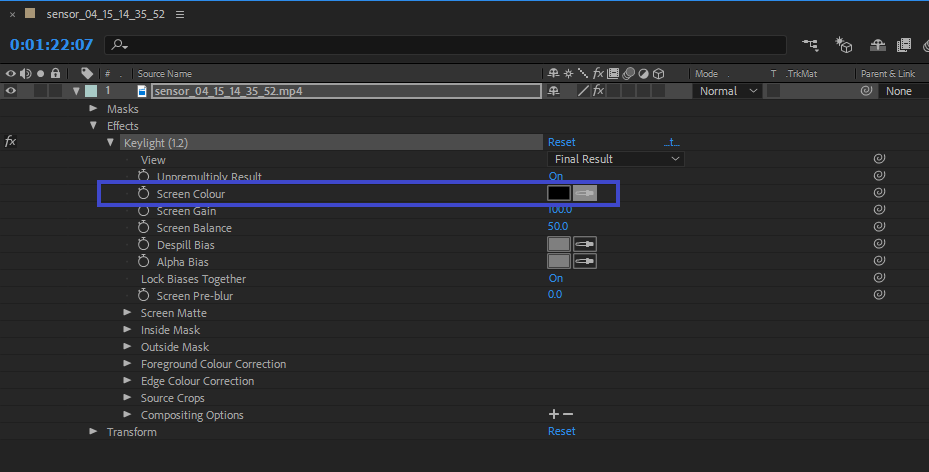Open the Despill Bias colour swatch

coord(559,244)
